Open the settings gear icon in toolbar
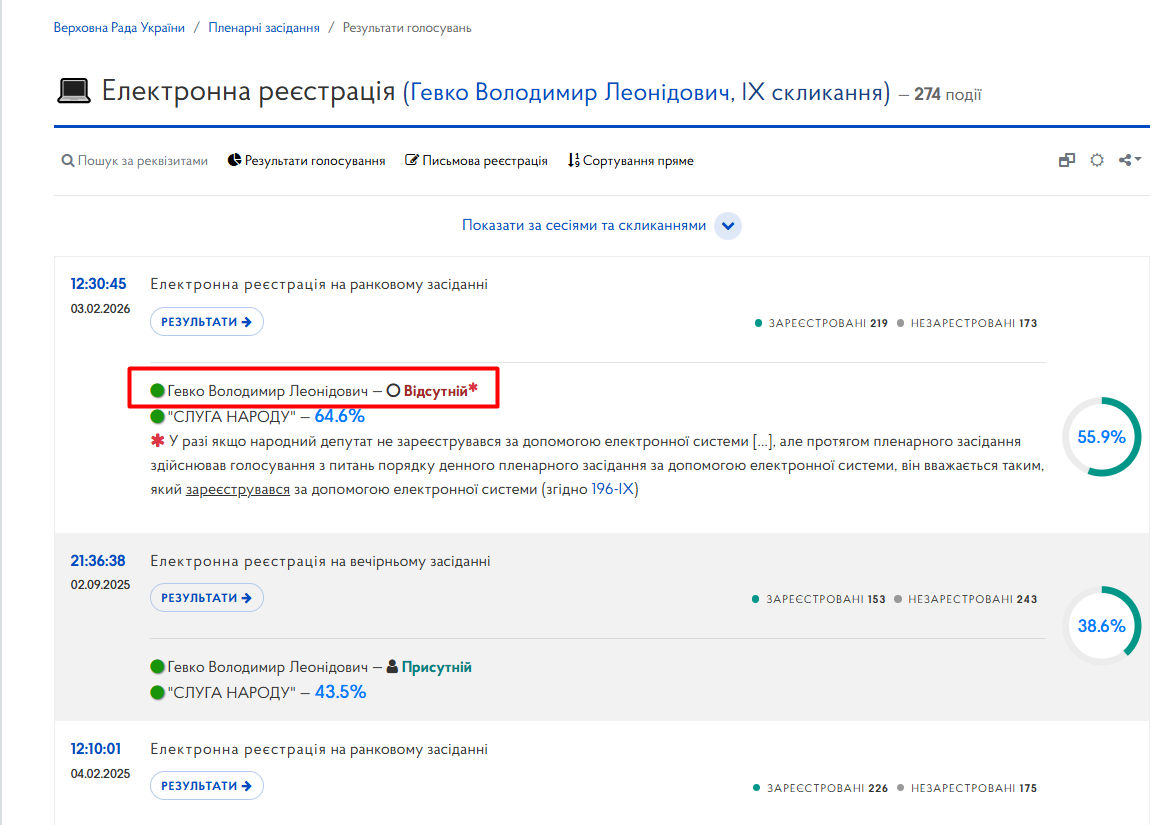The height and width of the screenshot is (825, 1159). 1097,160
